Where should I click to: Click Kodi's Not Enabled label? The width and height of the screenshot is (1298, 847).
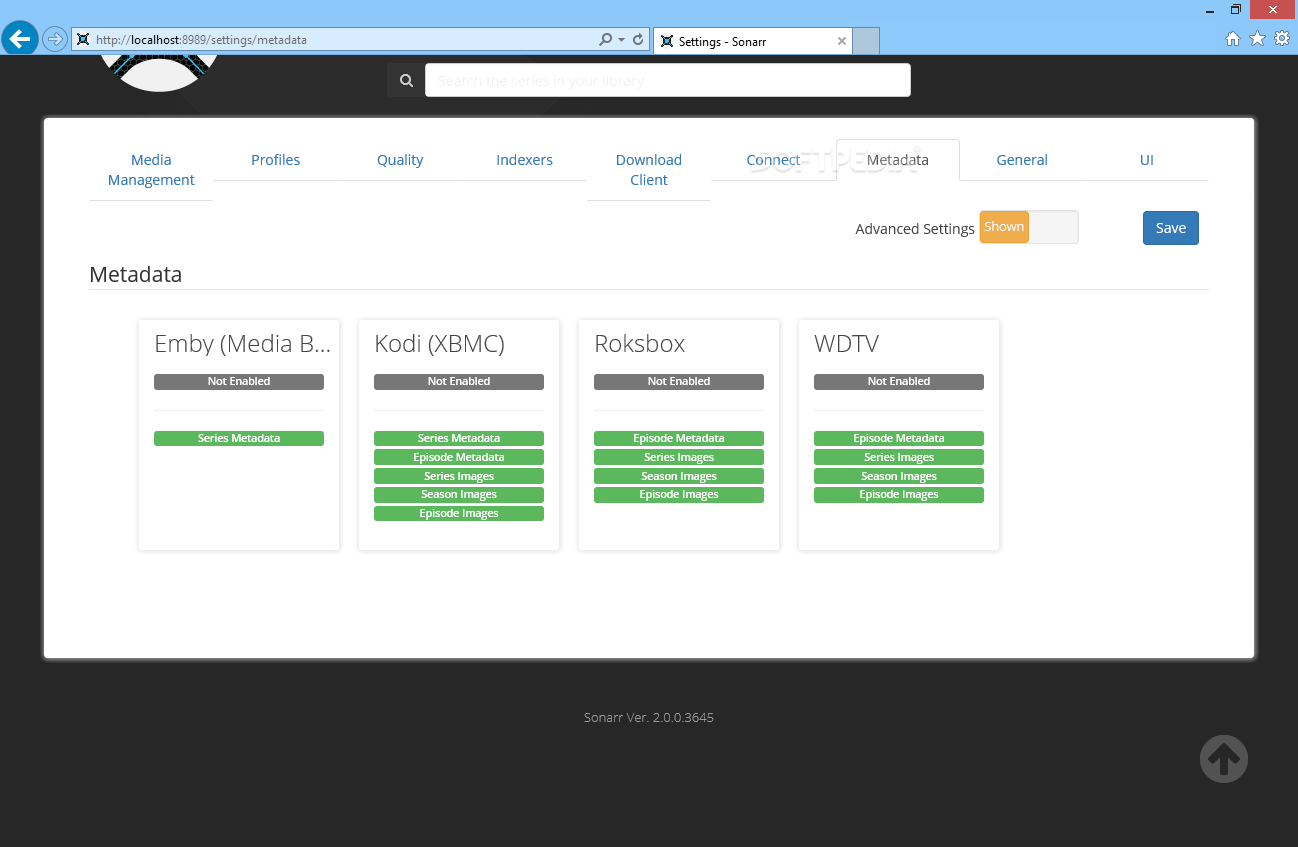click(x=459, y=382)
